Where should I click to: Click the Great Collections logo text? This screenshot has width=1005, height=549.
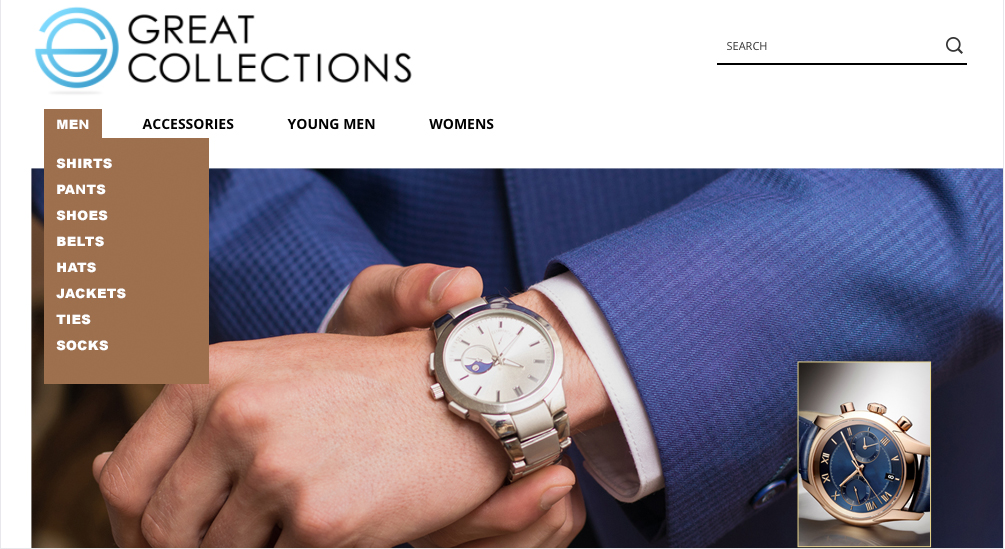(x=269, y=49)
